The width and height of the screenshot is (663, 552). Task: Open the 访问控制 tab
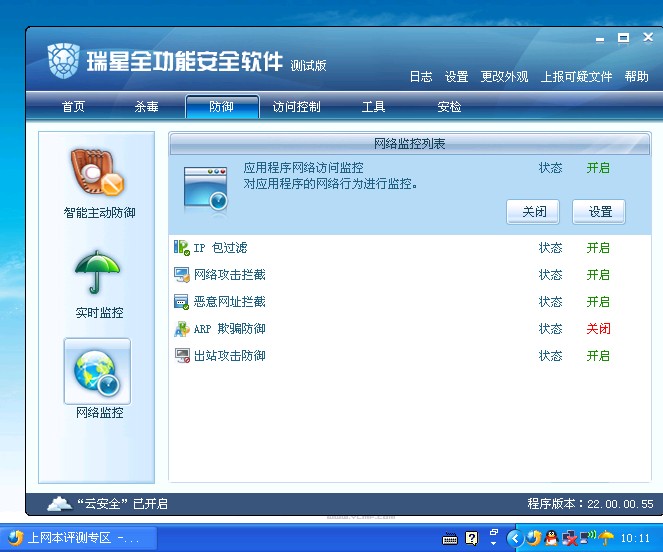click(296, 107)
